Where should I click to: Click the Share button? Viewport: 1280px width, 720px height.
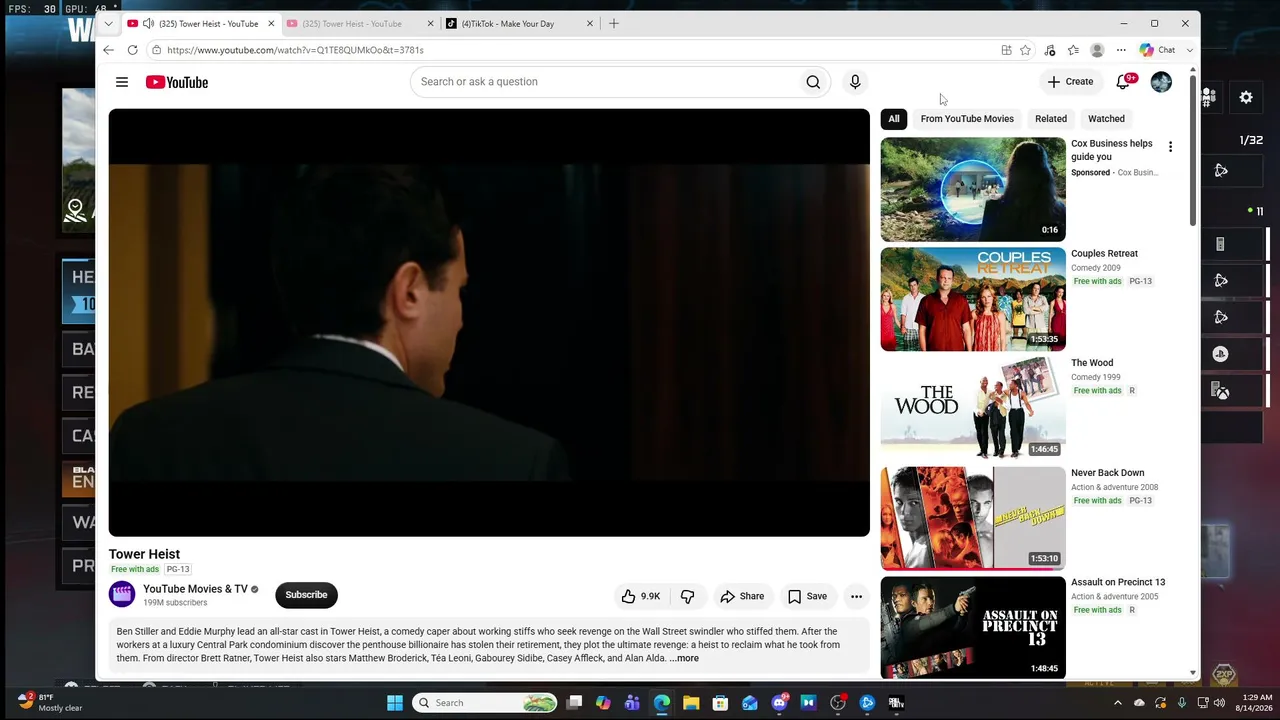click(742, 596)
